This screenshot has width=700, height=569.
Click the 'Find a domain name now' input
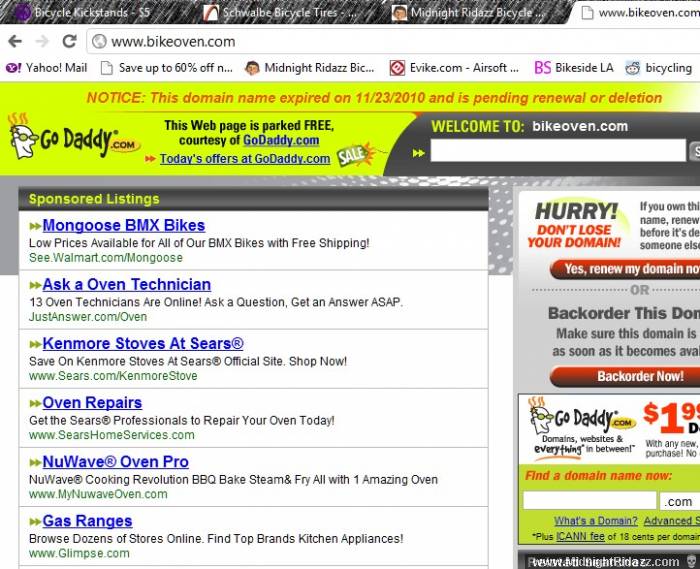(x=590, y=501)
